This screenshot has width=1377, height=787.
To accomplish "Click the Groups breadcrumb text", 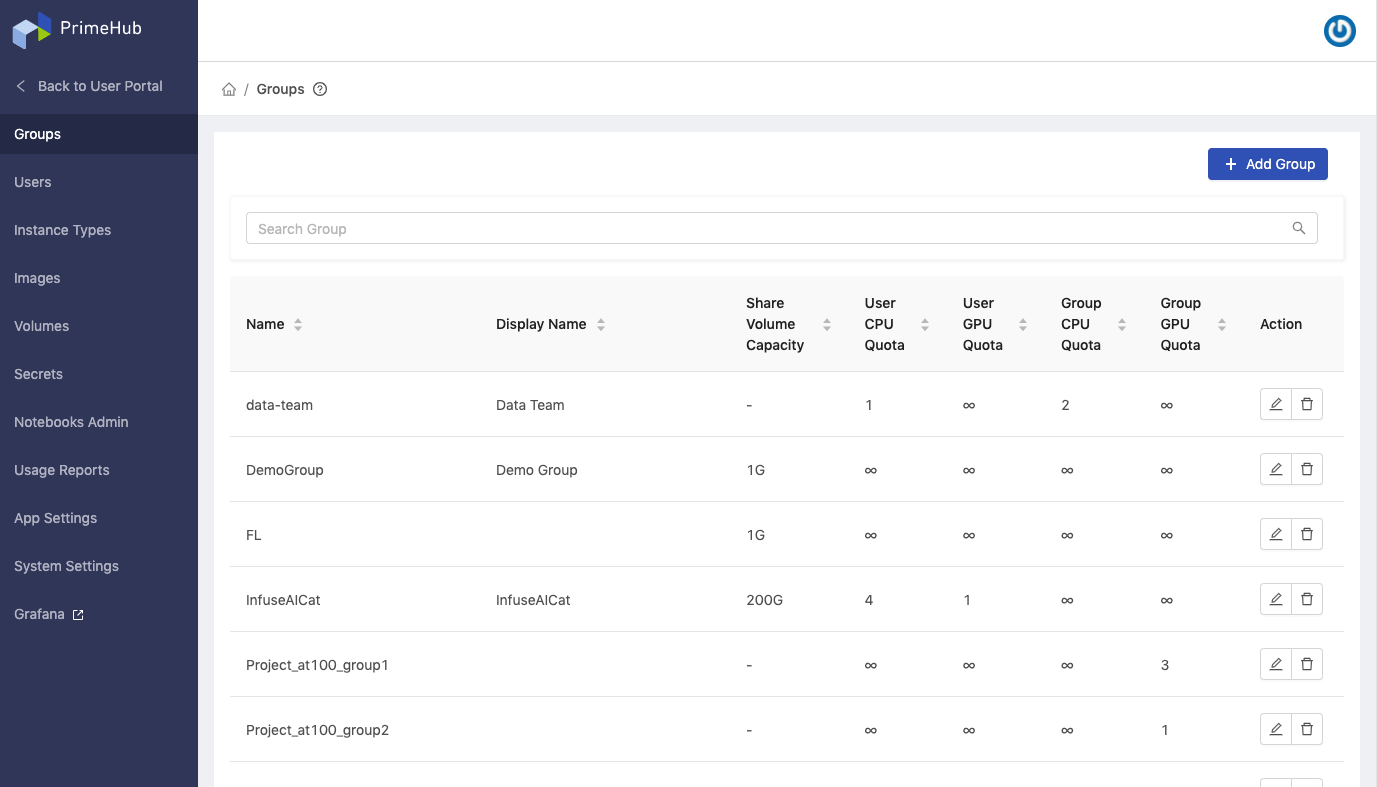I will coord(280,89).
